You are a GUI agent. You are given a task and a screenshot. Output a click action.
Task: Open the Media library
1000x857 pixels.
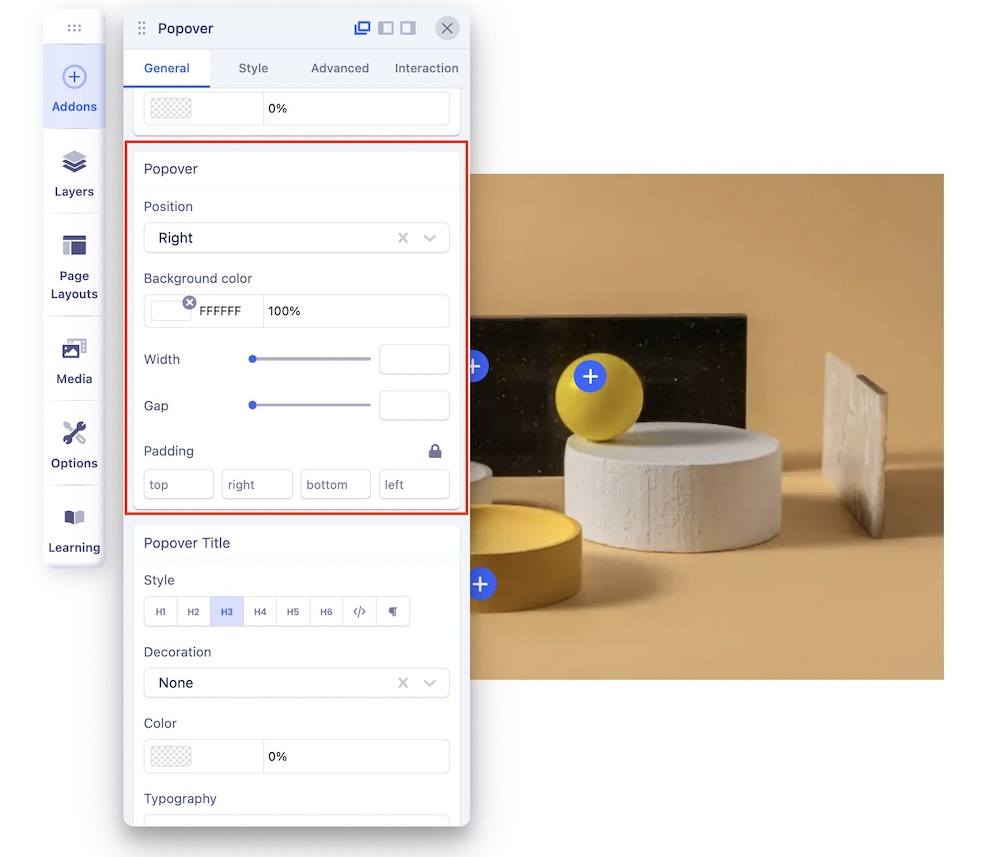(74, 360)
